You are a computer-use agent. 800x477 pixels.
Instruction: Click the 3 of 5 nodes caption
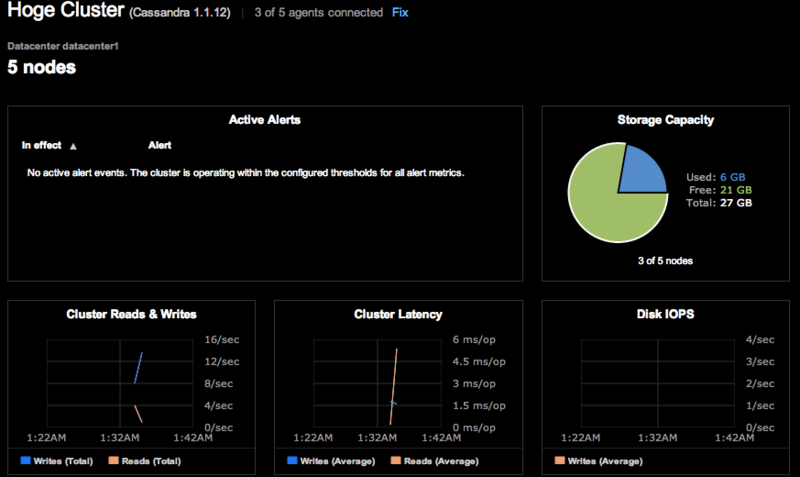665,261
